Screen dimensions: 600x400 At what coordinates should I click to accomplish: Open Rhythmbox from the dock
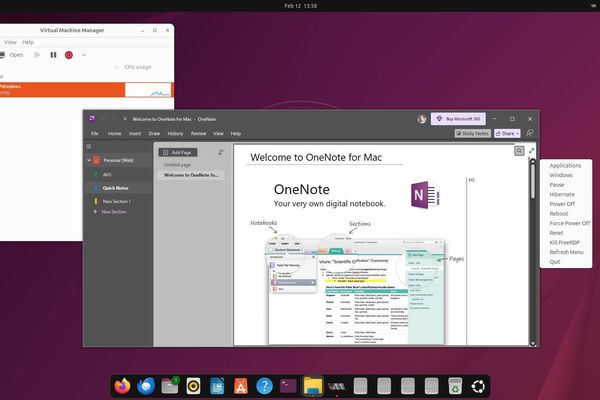pos(193,386)
